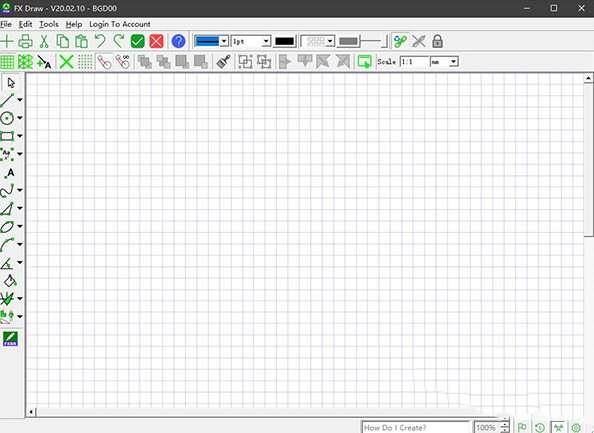The image size is (594, 433).
Task: Click the 100% zoom stepper
Action: click(505, 427)
